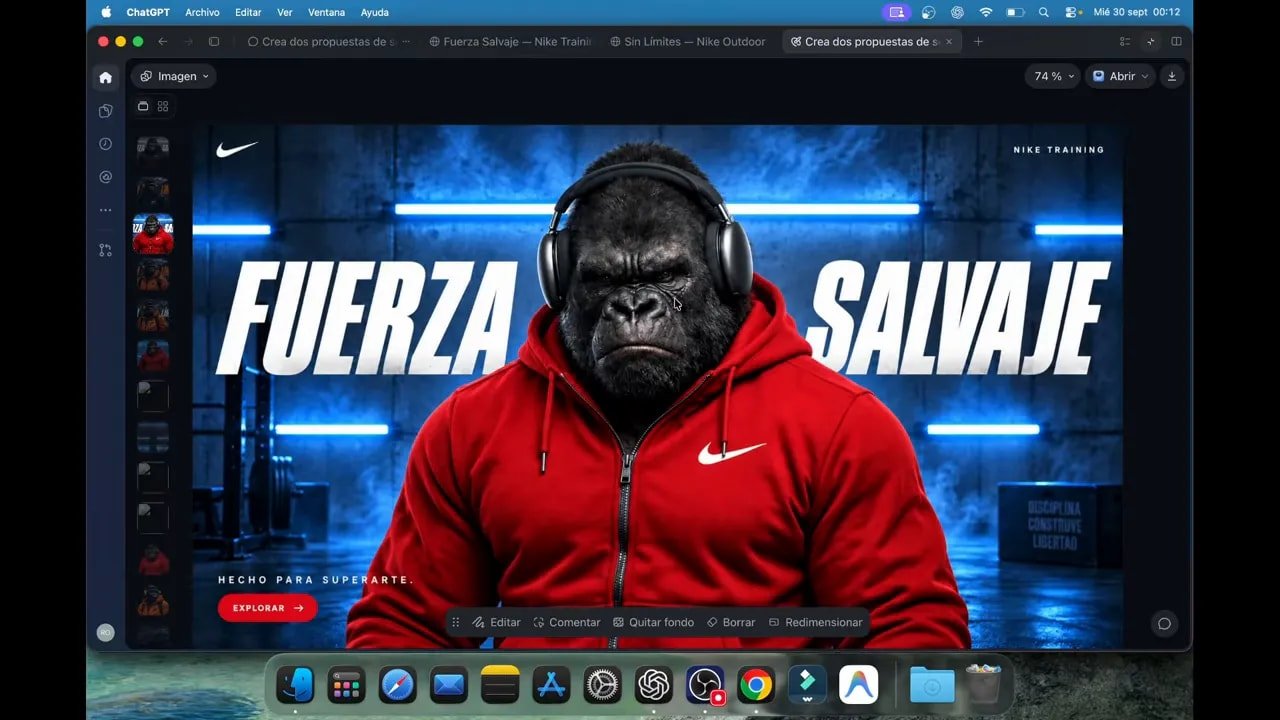This screenshot has height=720, width=1280.
Task: Open the Ayuda menu
Action: coord(374,12)
